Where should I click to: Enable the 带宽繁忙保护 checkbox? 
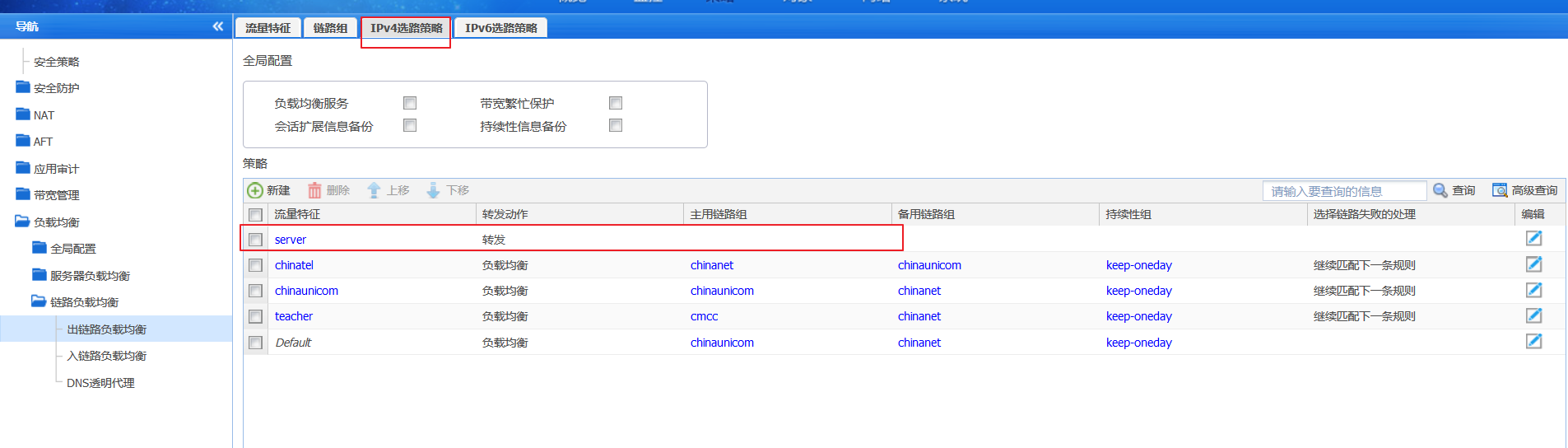tap(616, 103)
